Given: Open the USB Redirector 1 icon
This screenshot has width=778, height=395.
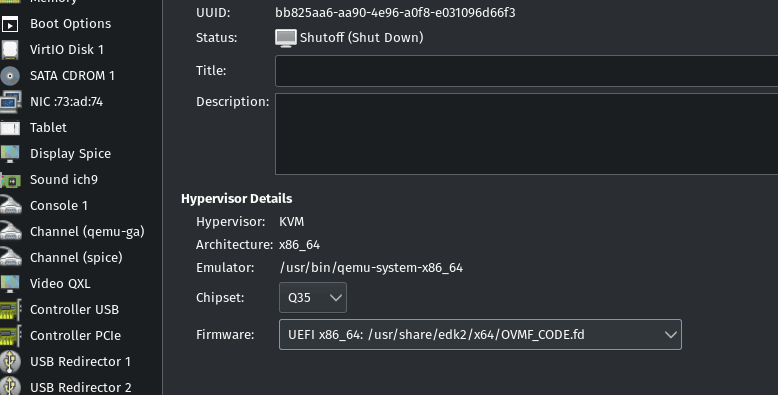Looking at the screenshot, I should pos(10,361).
